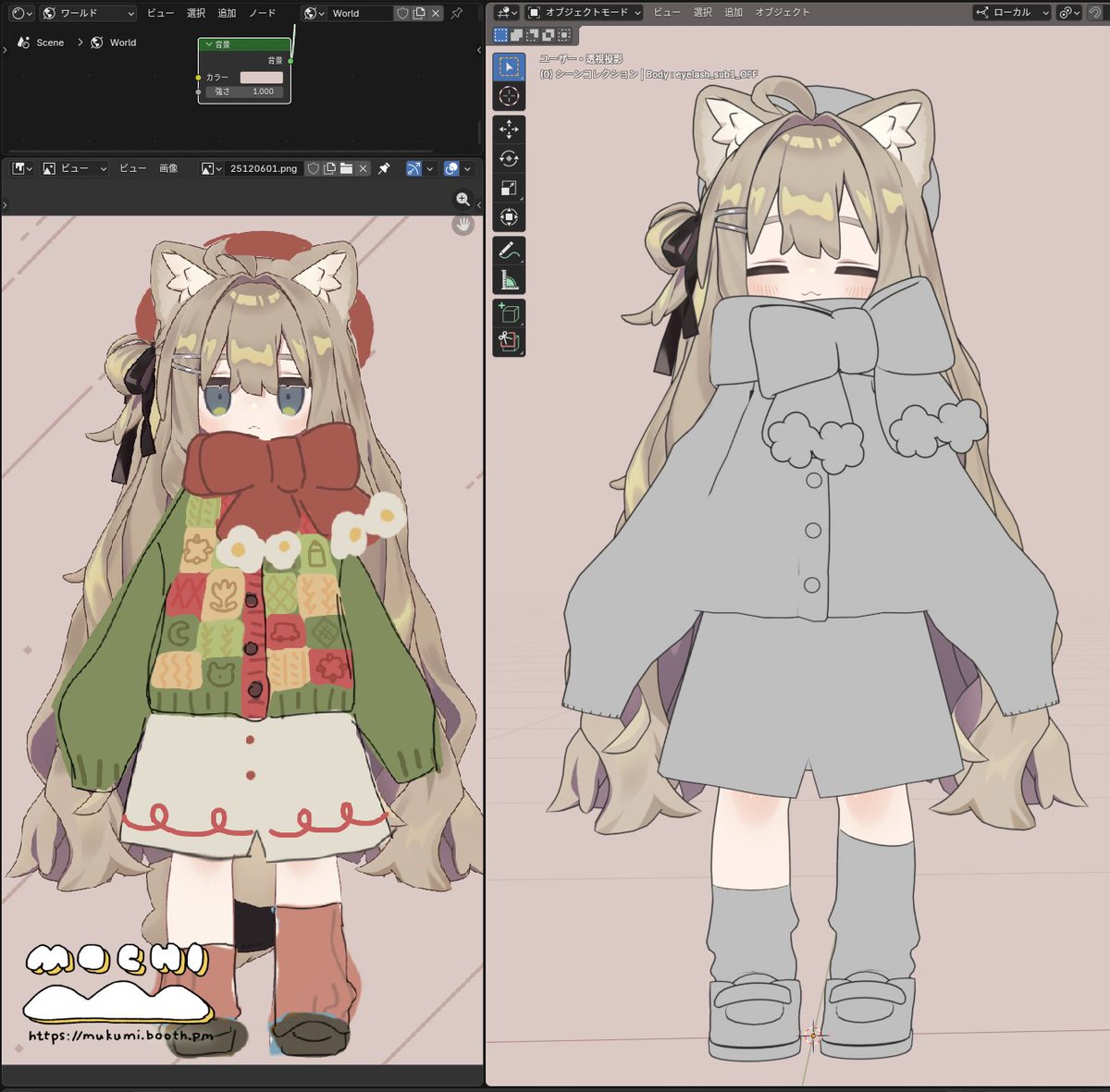Screen dimensions: 1110x1092
Task: Open 画像 menu in image editor
Action: tap(168, 168)
